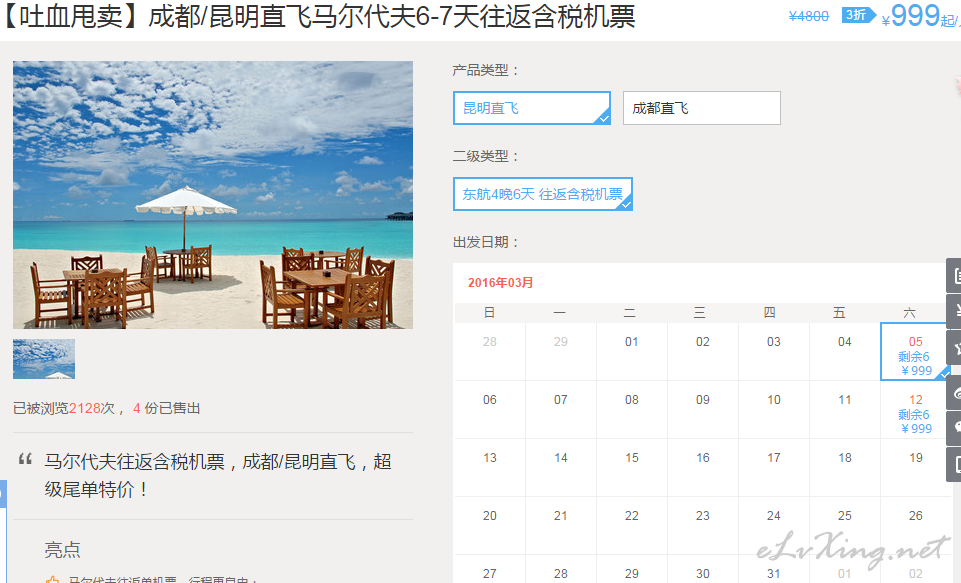This screenshot has width=961, height=583.
Task: Pick departure date 12 with ¥999 price
Action: click(916, 410)
